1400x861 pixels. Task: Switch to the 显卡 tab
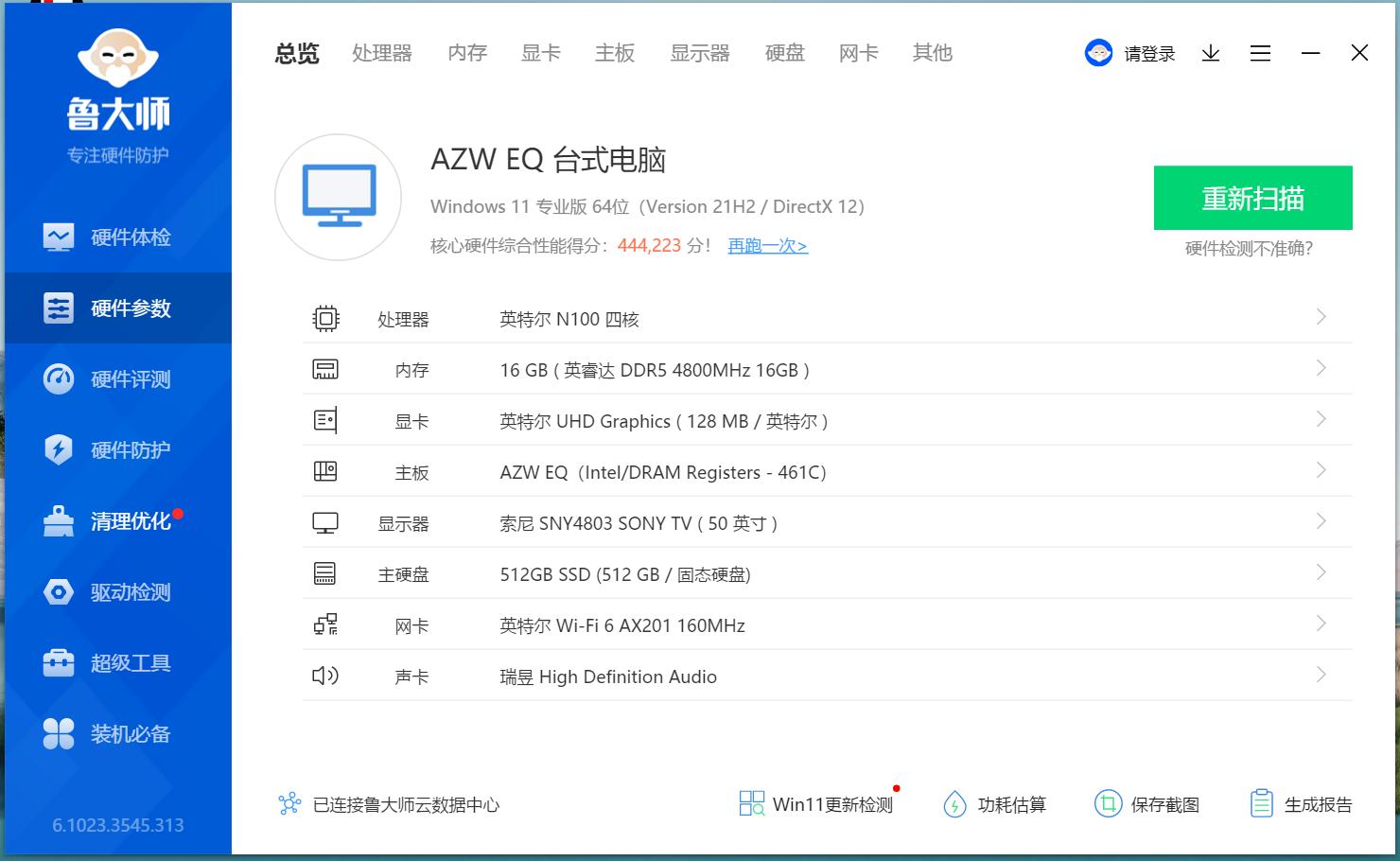click(540, 53)
